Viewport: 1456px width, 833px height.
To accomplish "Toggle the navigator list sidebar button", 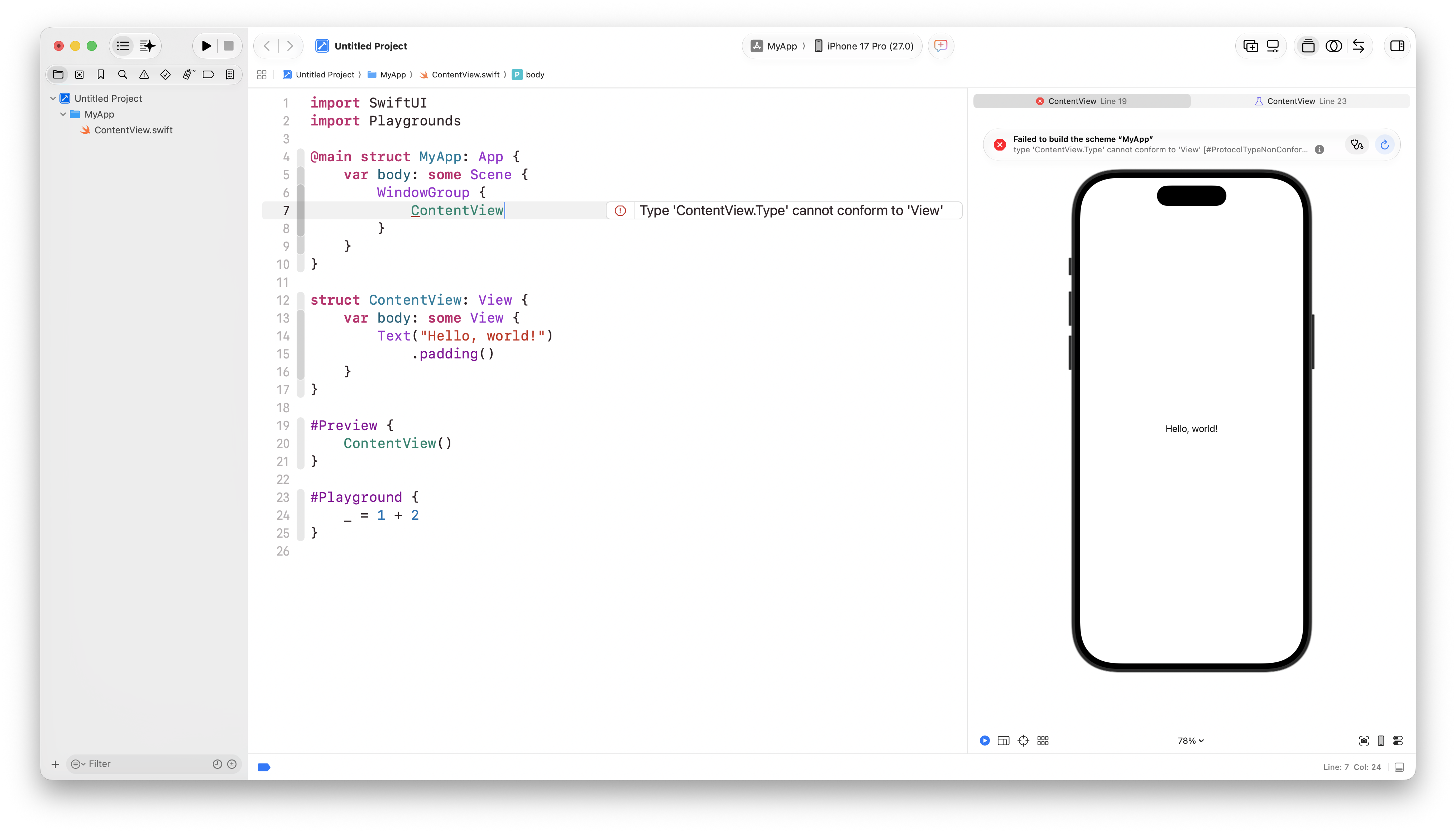I will click(x=123, y=46).
